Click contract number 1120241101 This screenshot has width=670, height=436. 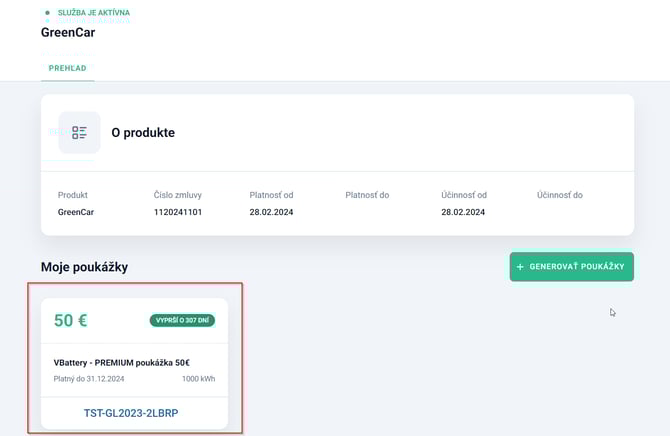(x=178, y=212)
